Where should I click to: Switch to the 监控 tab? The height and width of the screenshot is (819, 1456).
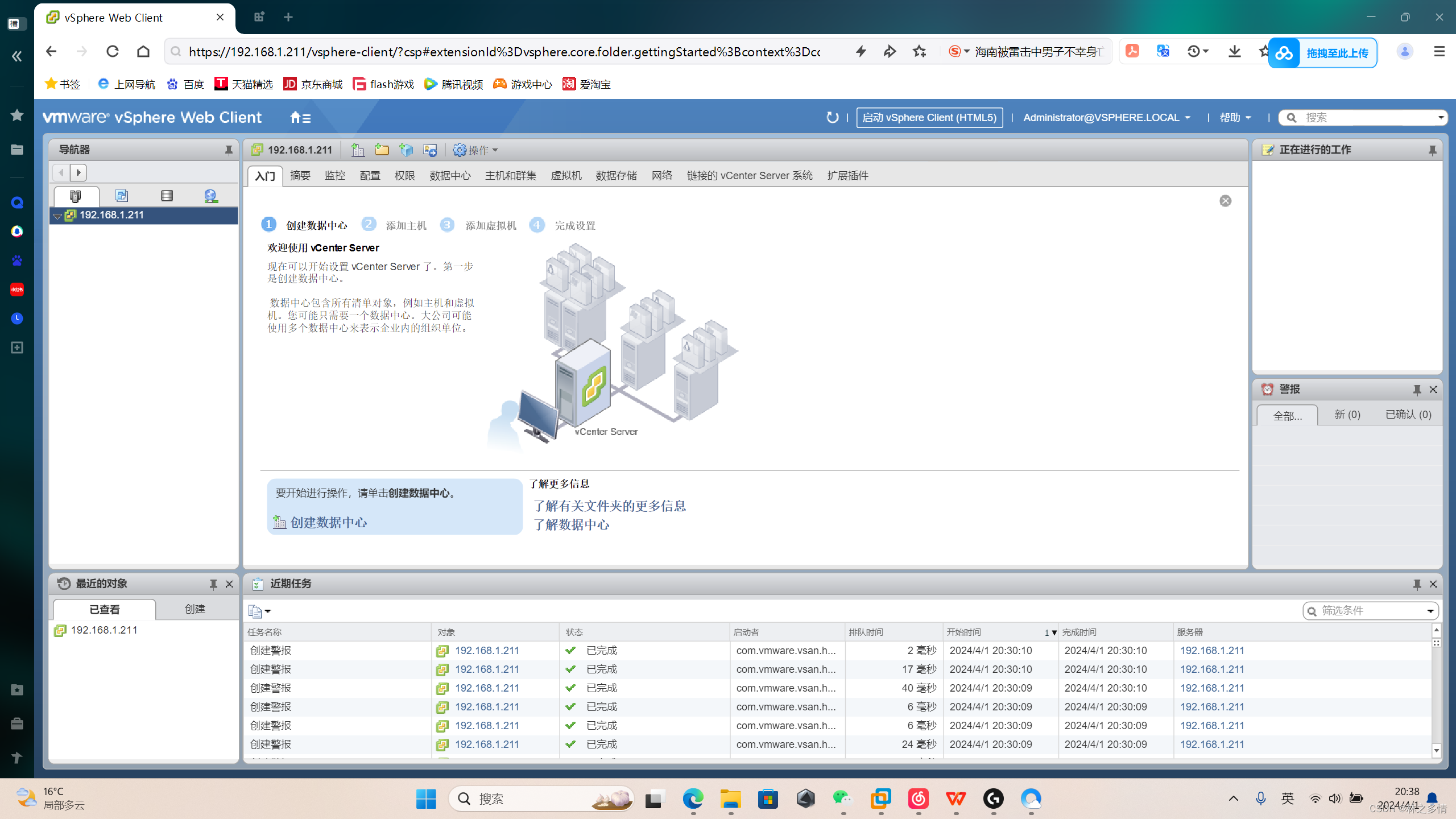pos(334,175)
